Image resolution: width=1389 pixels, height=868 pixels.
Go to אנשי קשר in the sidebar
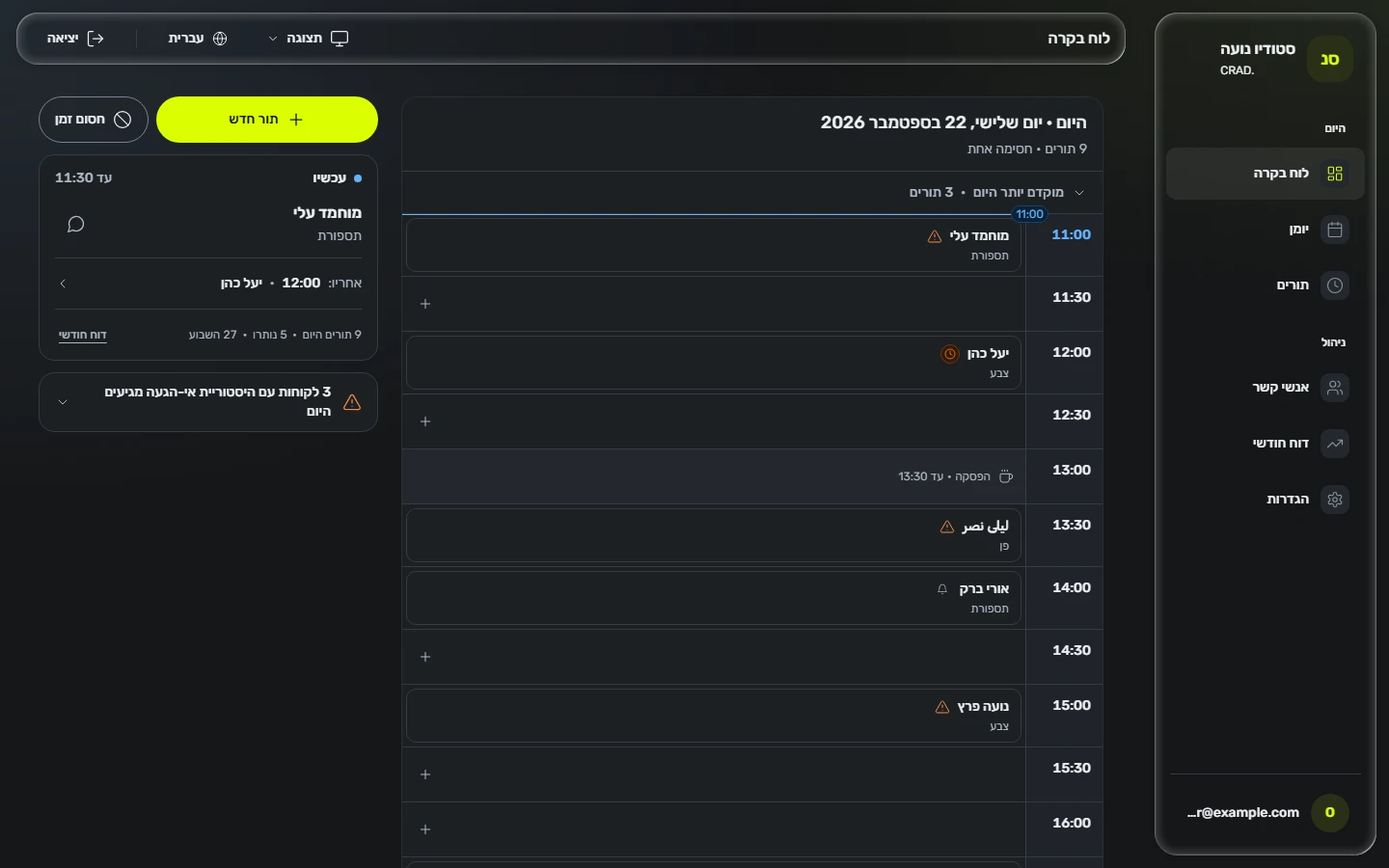click(1266, 388)
